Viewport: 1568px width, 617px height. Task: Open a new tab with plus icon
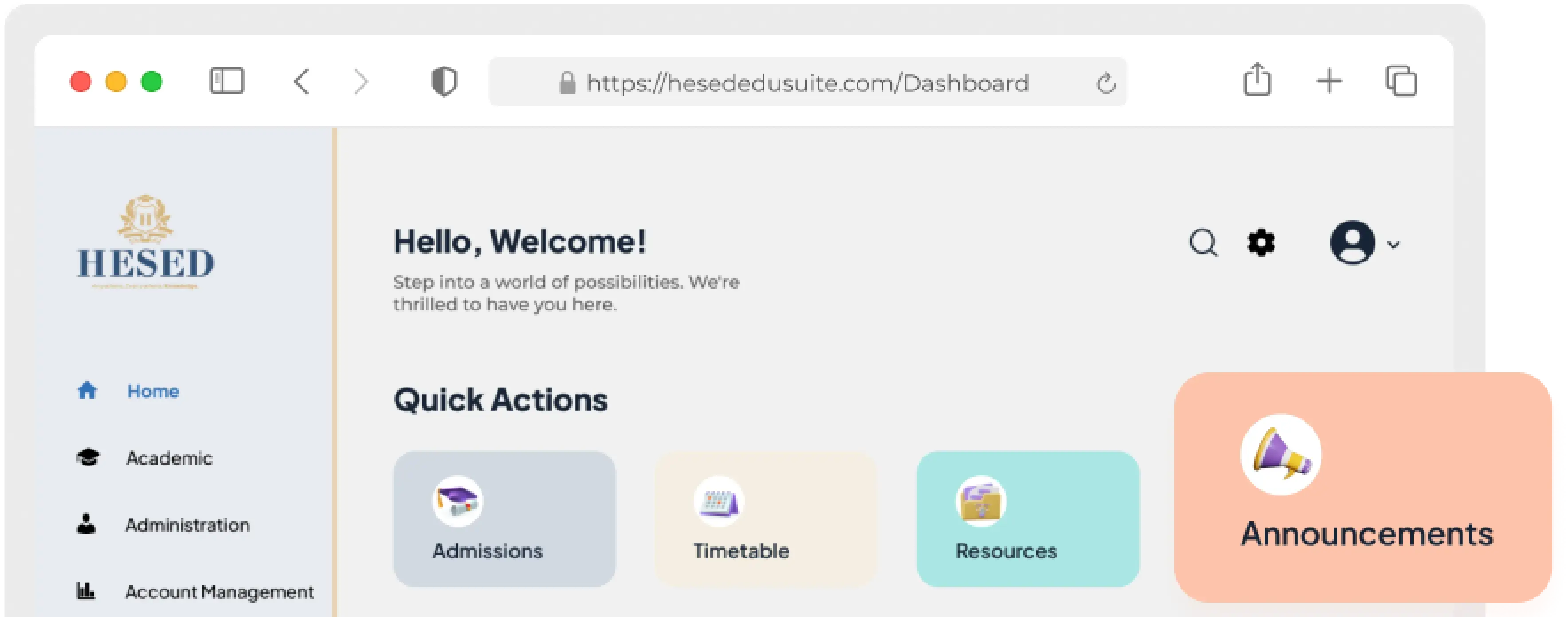click(1329, 81)
